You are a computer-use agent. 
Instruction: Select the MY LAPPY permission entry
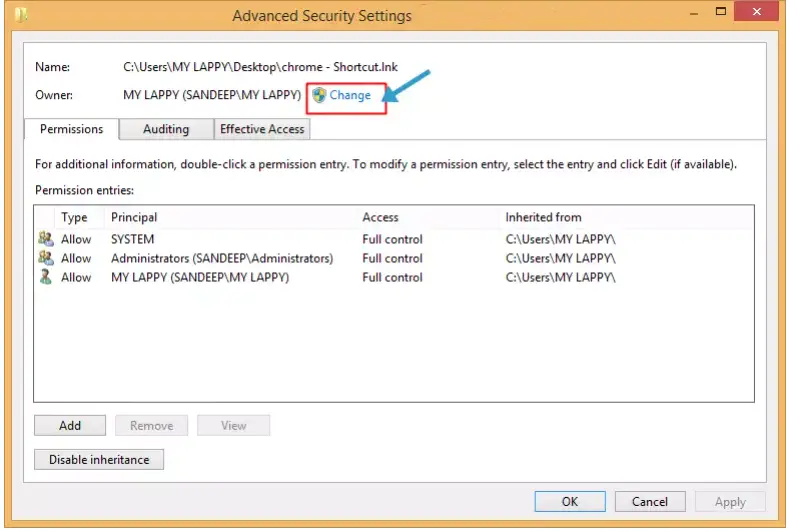click(394, 277)
